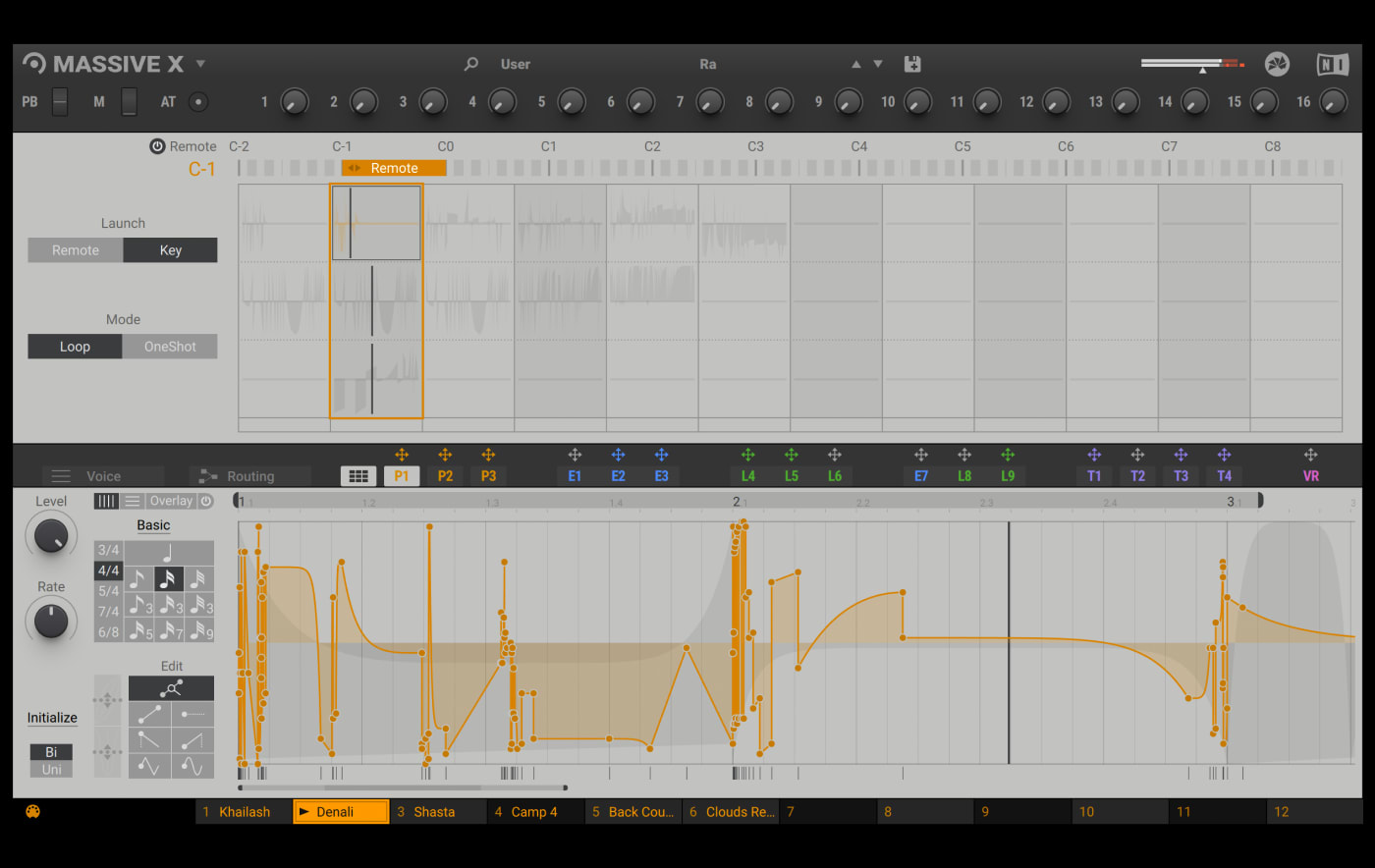The image size is (1375, 868).
Task: Adjust macro knob 1
Action: tap(294, 101)
